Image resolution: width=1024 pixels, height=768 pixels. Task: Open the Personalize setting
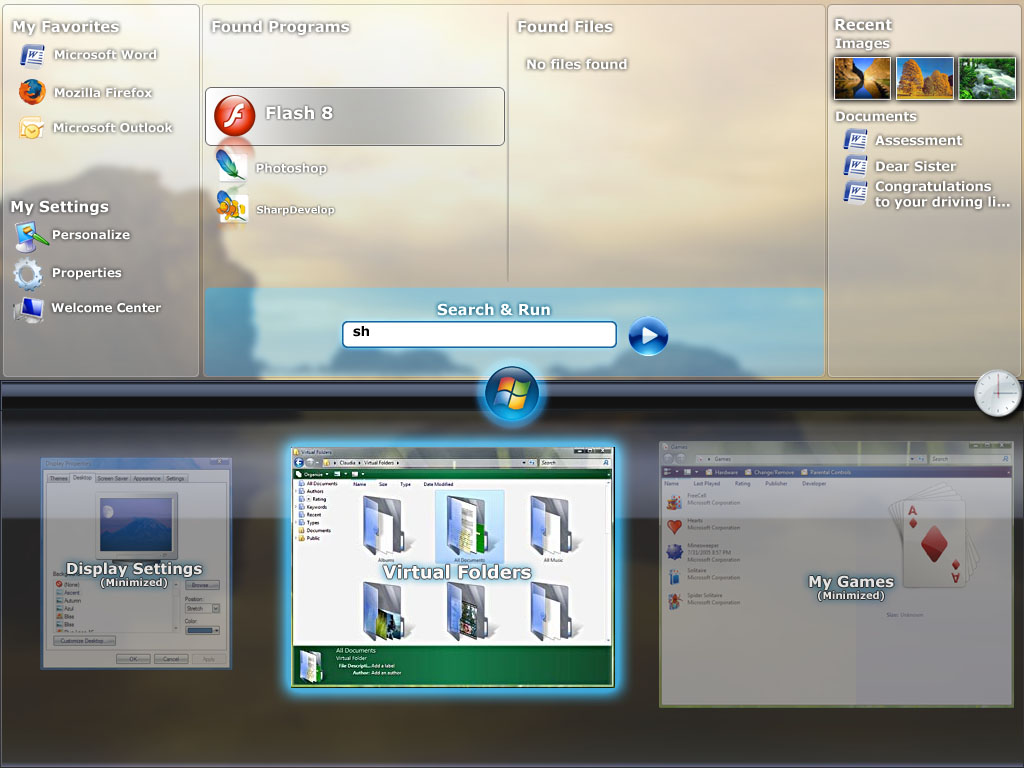pos(72,235)
